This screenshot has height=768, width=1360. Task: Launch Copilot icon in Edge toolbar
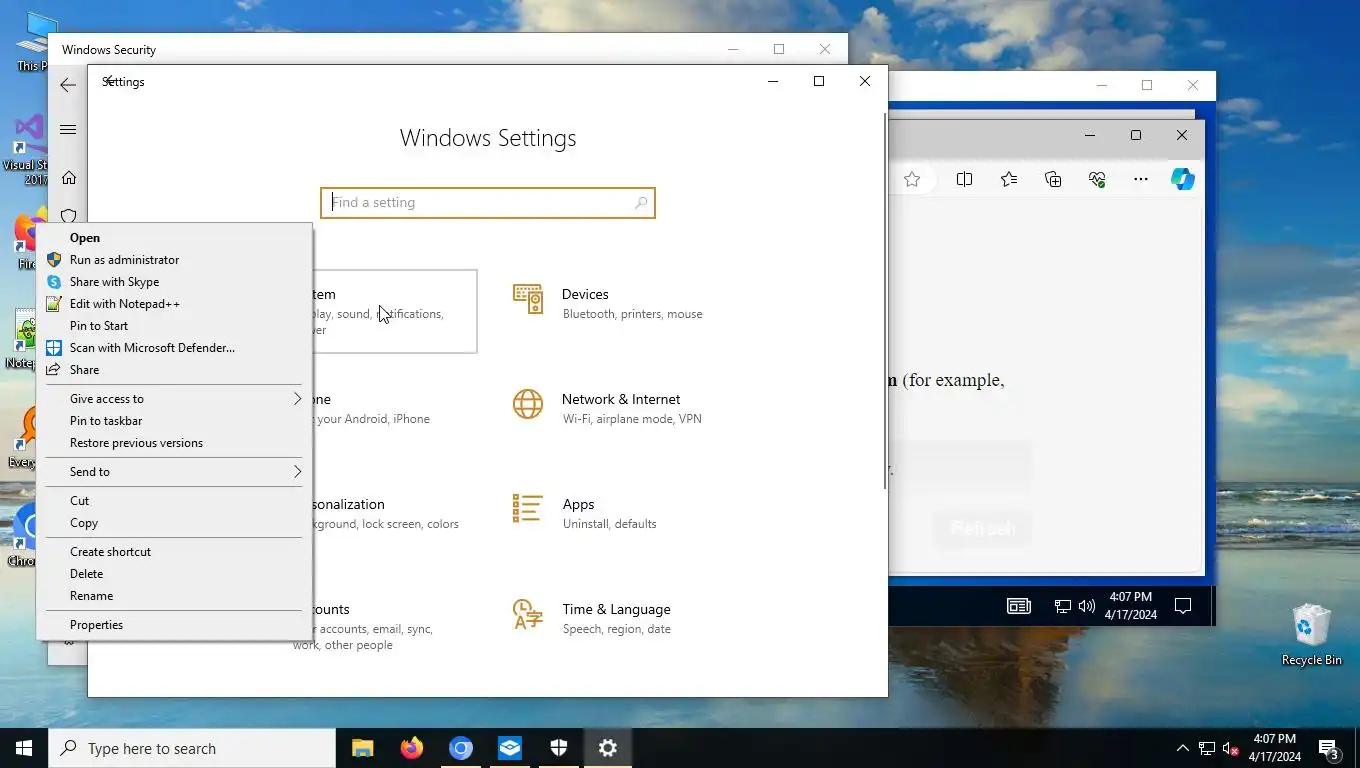click(x=1183, y=179)
